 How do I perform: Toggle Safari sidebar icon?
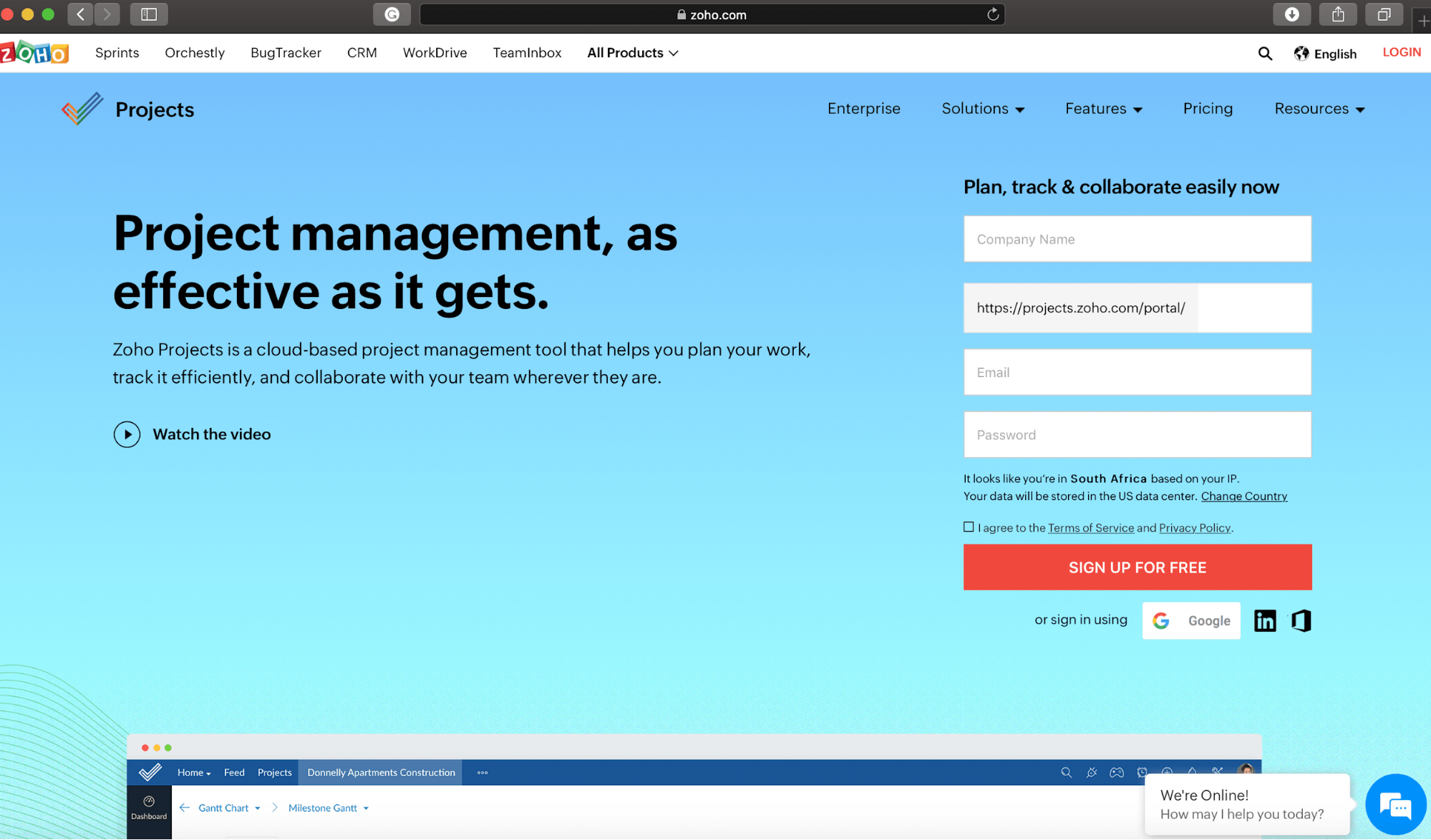pos(149,14)
